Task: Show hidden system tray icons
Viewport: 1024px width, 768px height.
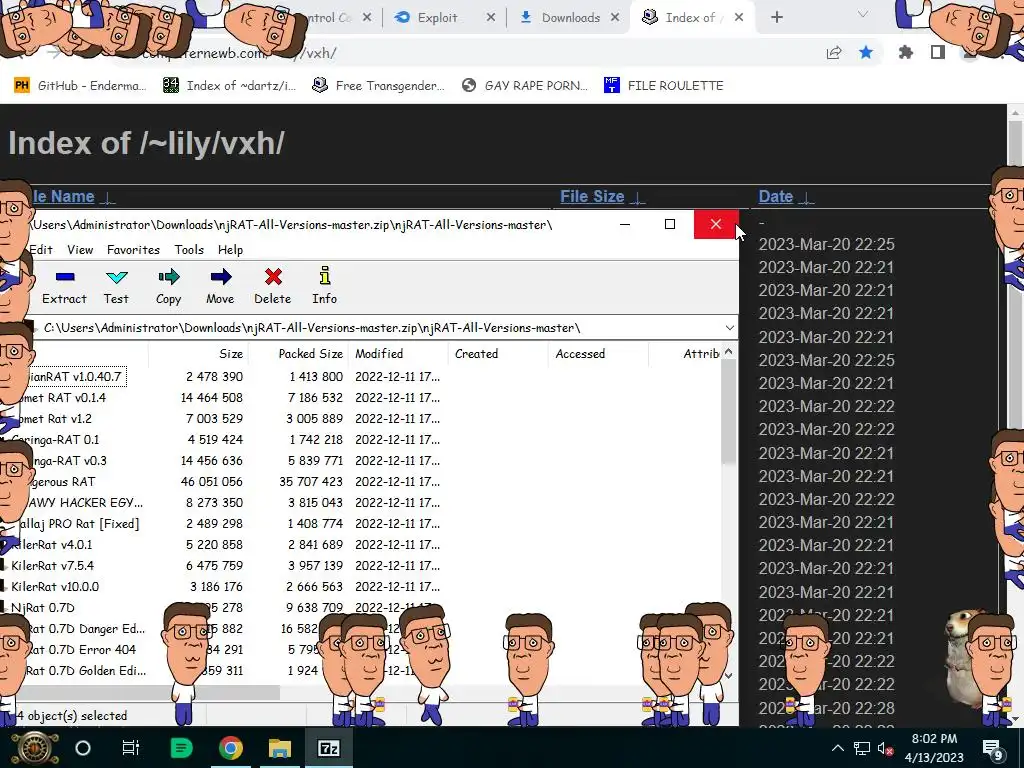Action: [x=838, y=748]
